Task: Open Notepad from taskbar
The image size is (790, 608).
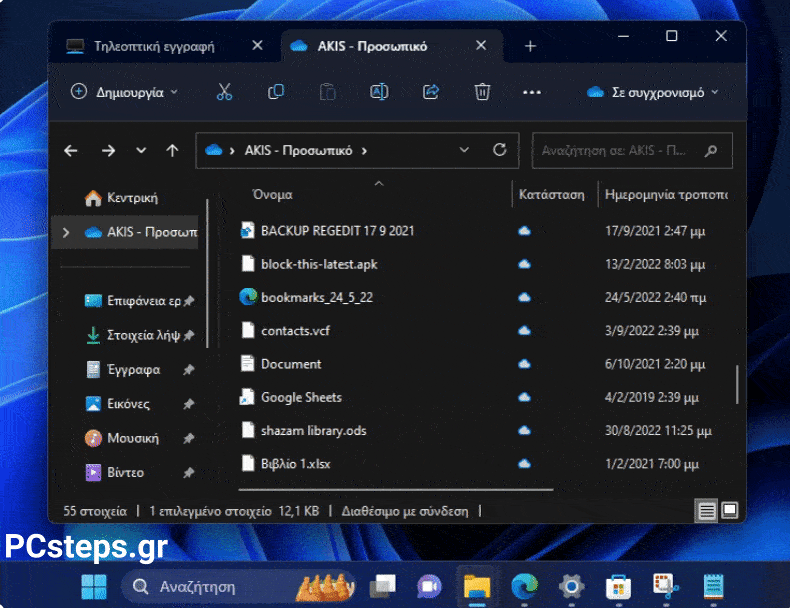Action: click(713, 586)
